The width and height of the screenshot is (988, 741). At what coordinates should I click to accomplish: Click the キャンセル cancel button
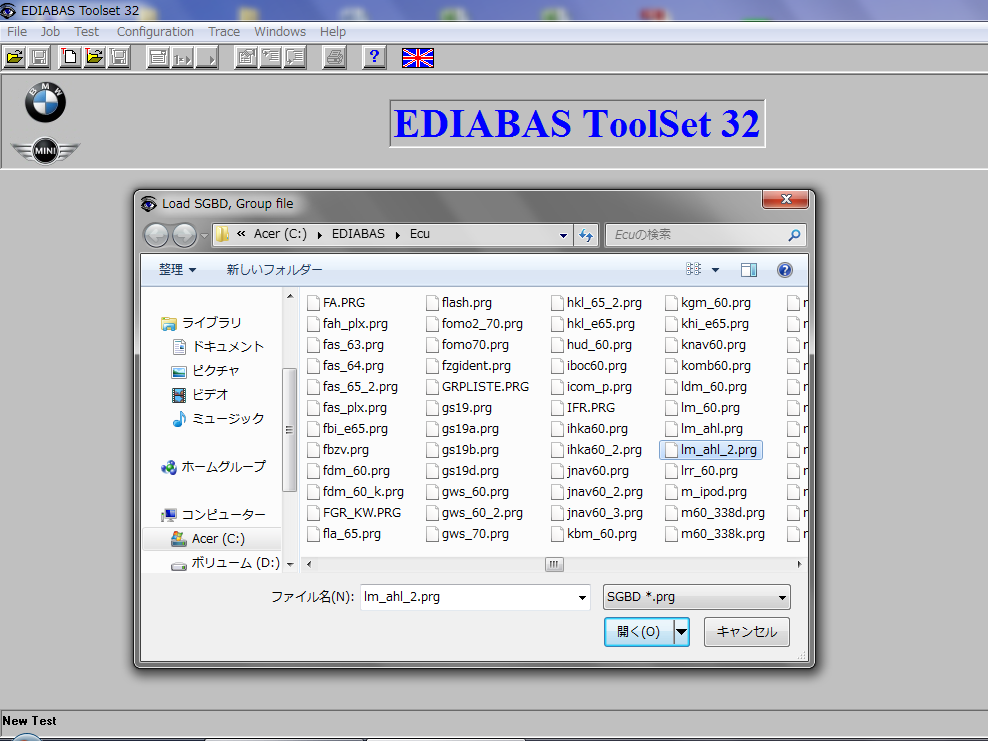(x=747, y=631)
